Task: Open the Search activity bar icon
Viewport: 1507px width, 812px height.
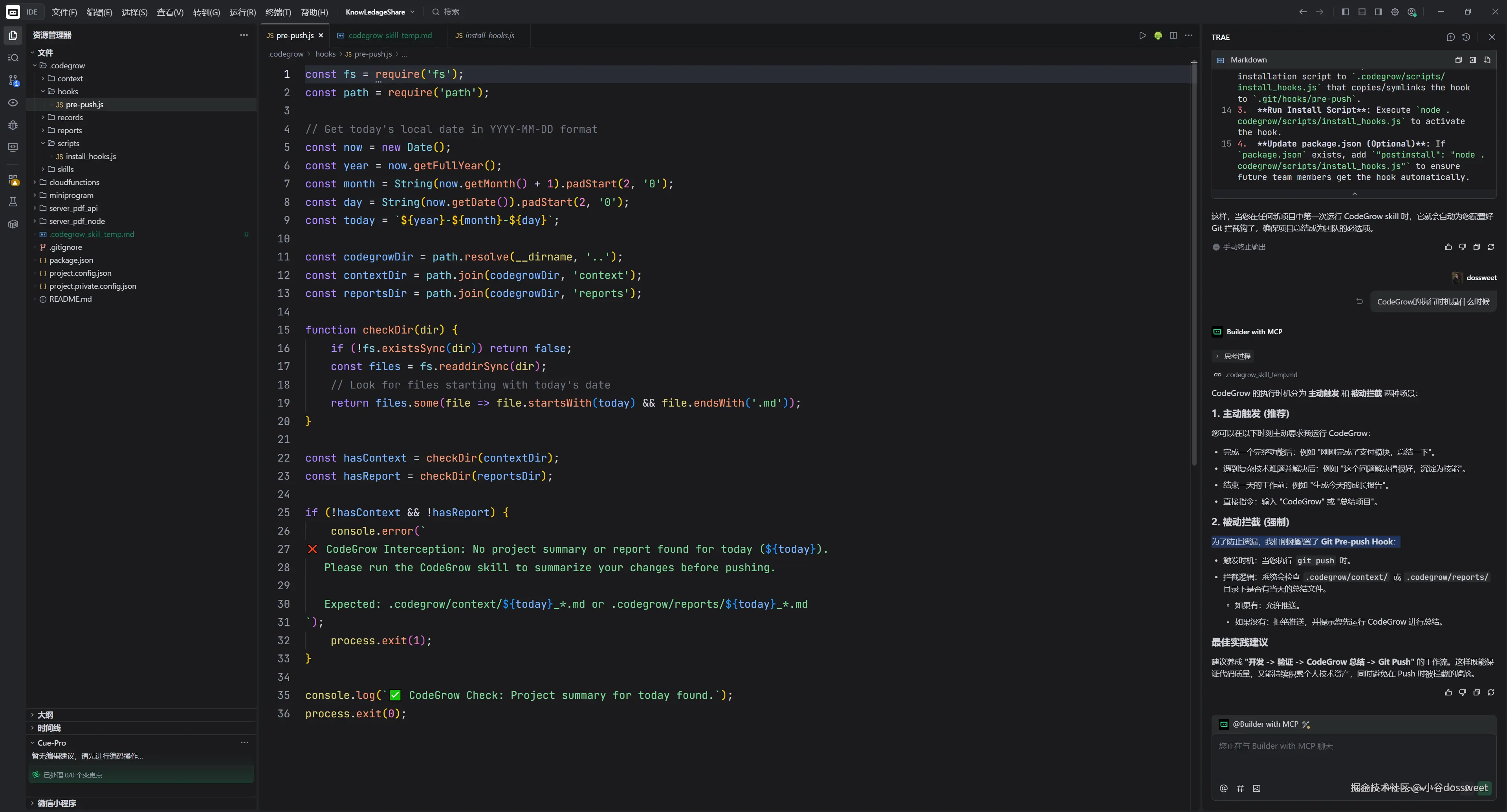Action: [x=13, y=57]
